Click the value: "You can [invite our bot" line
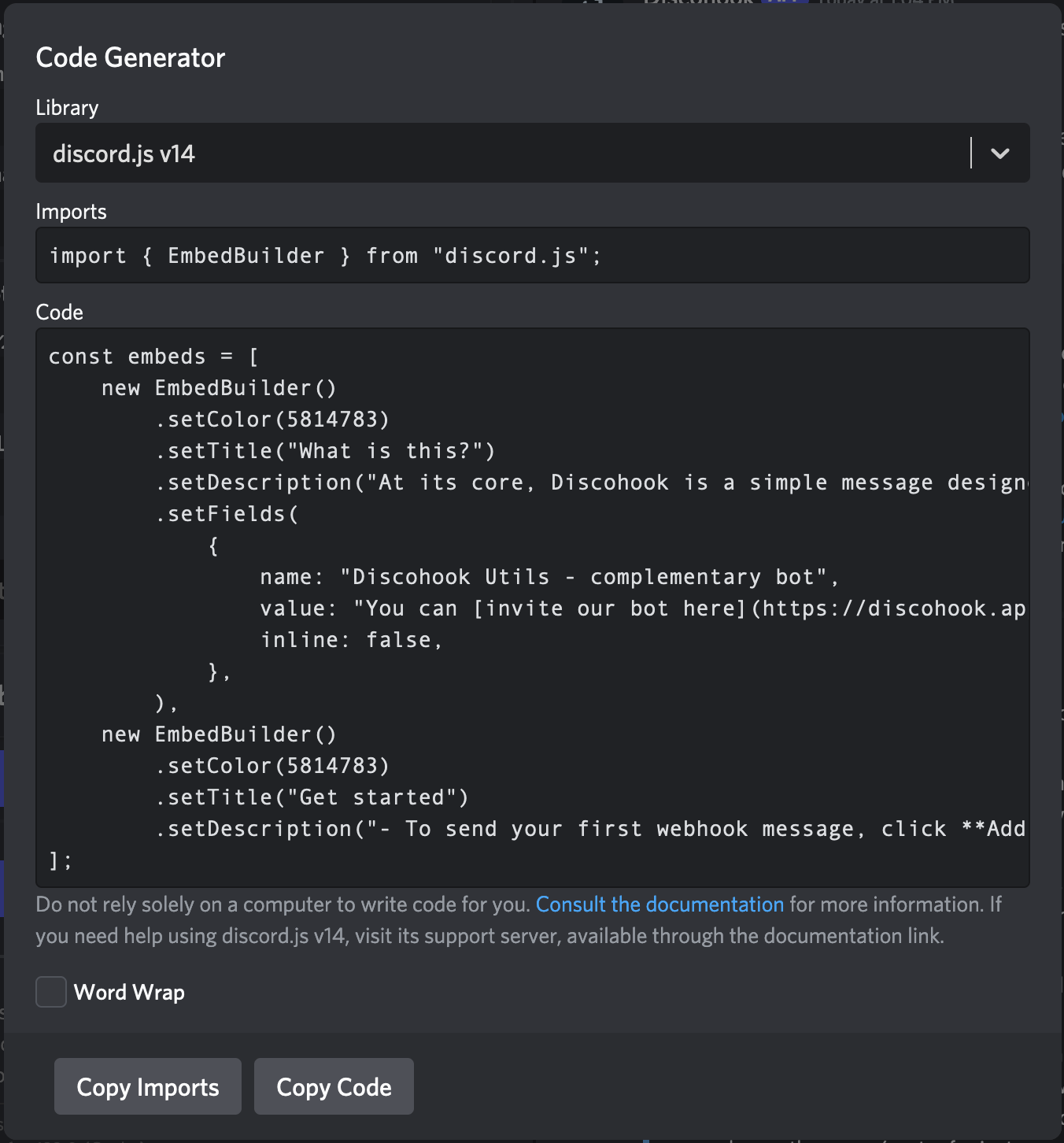Viewport: 1064px width, 1143px height. click(643, 608)
